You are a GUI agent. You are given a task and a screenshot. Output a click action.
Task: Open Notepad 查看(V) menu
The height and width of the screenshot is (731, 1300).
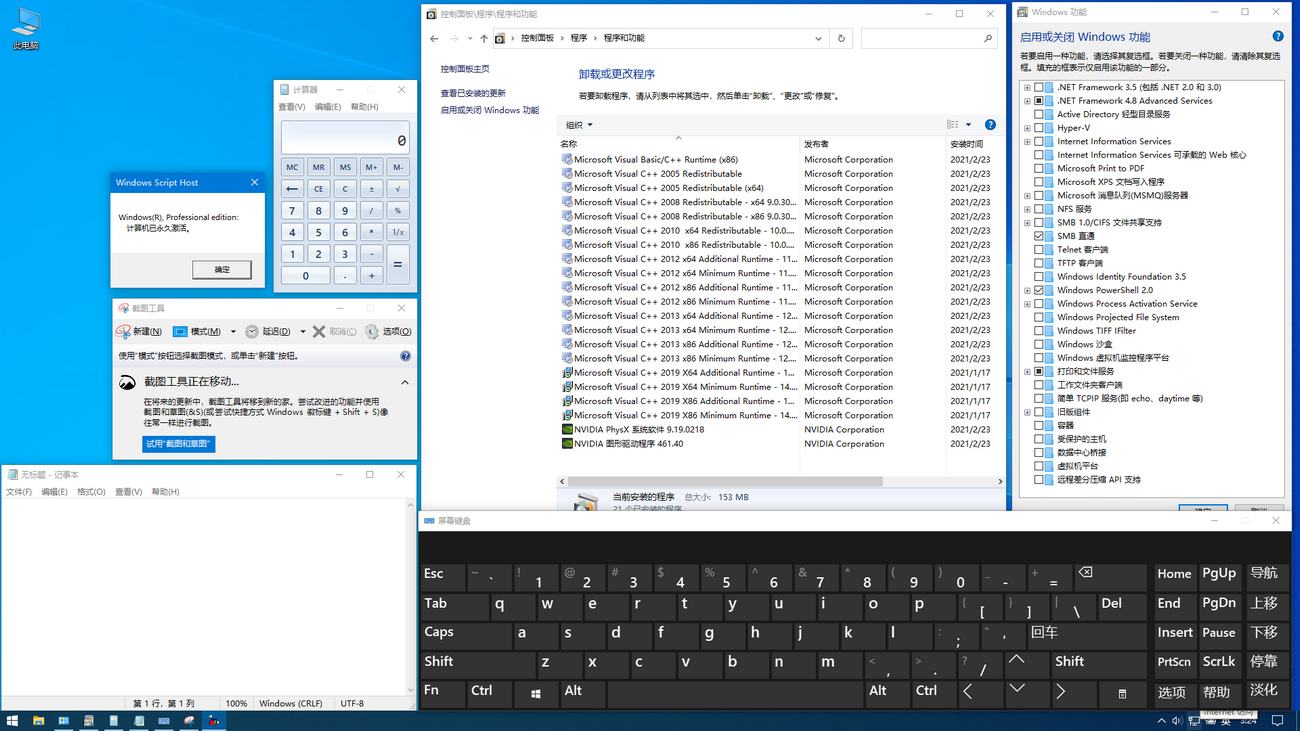pos(128,492)
